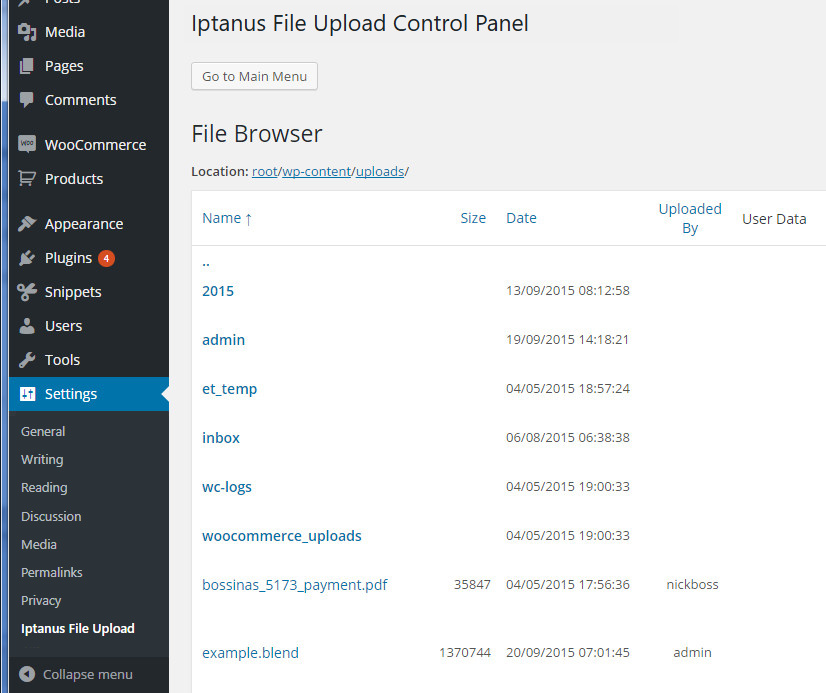Image resolution: width=826 pixels, height=693 pixels.
Task: Open the wp-content breadcrumb link
Action: 316,171
